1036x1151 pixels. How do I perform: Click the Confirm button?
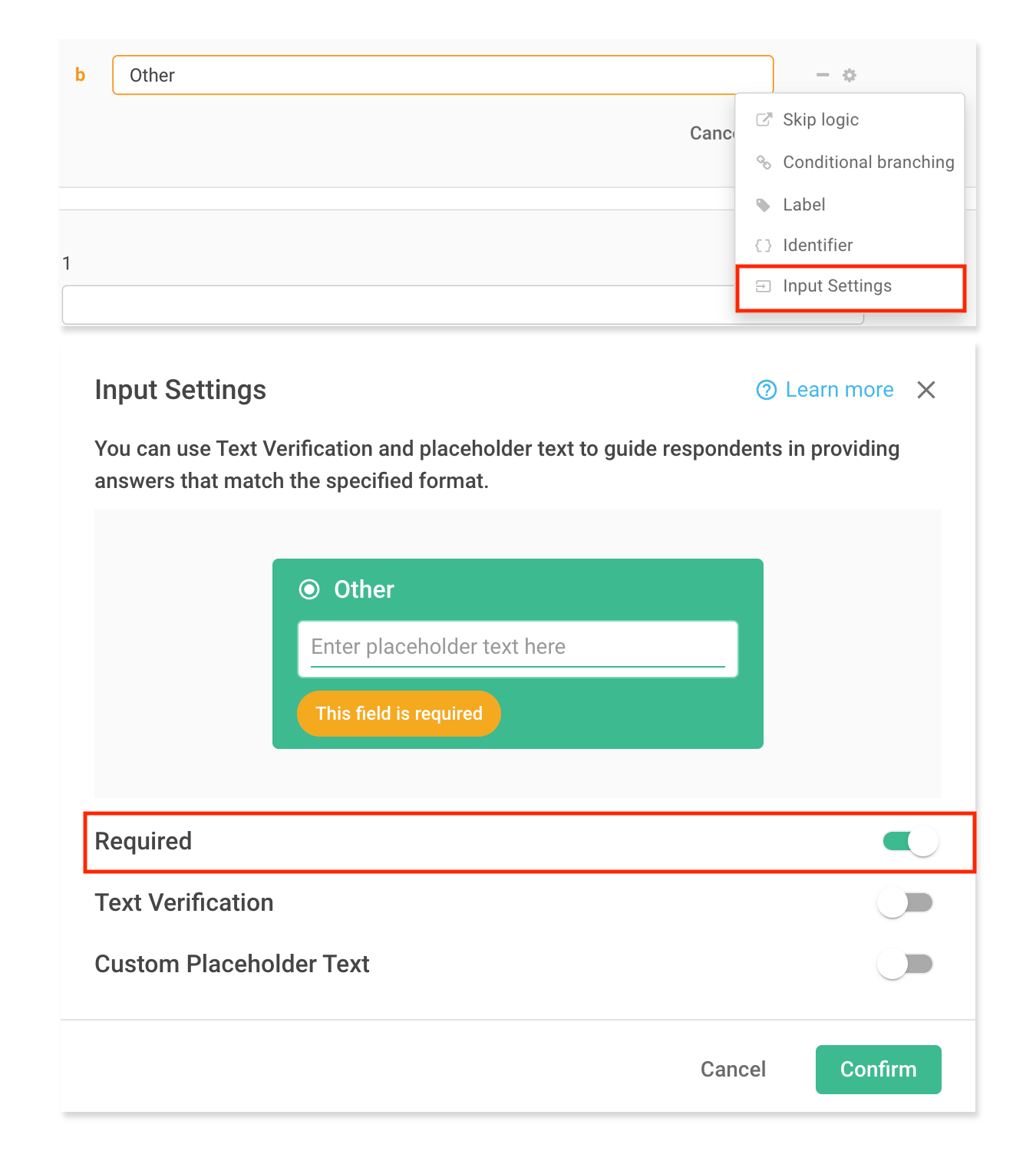pyautogui.click(x=878, y=1069)
